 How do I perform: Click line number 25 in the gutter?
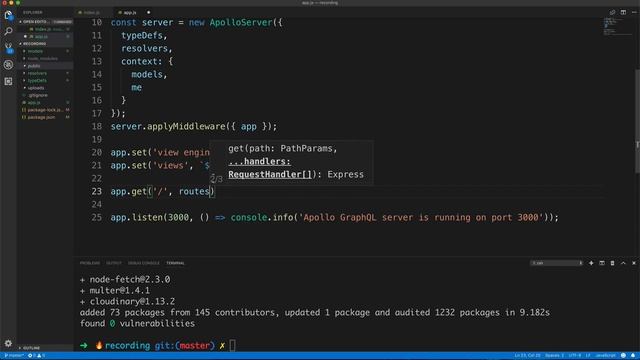[x=97, y=218]
